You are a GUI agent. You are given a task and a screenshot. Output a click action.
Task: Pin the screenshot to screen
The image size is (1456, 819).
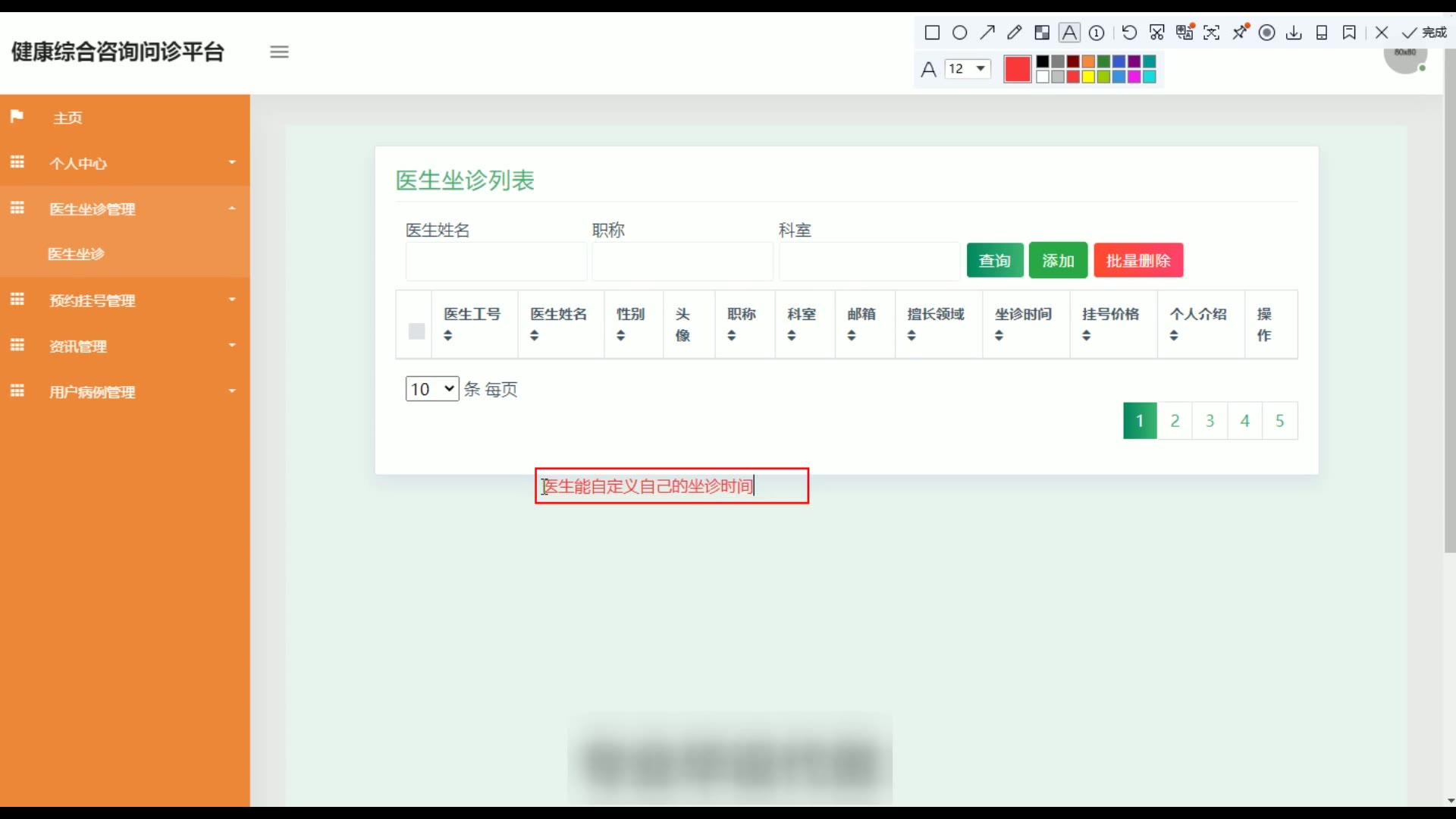(x=1240, y=33)
